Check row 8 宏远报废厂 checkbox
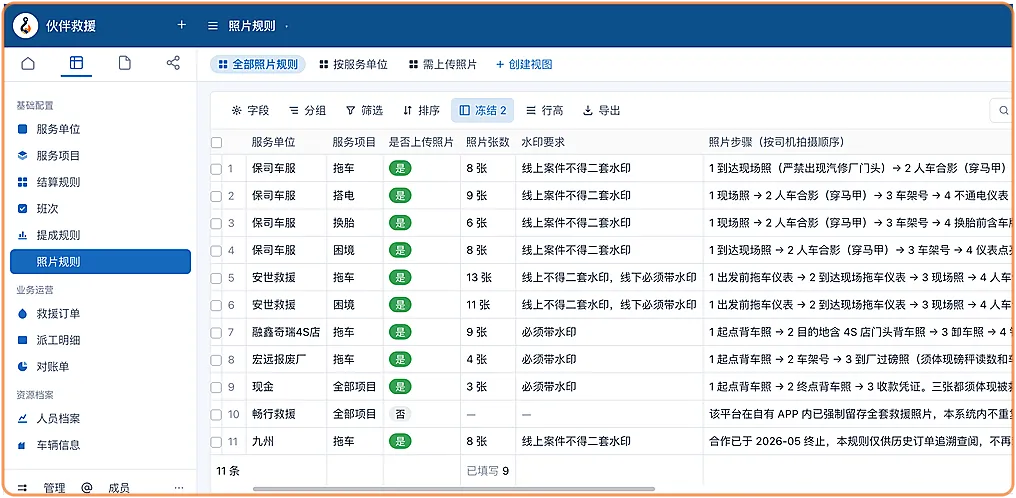 click(x=216, y=360)
